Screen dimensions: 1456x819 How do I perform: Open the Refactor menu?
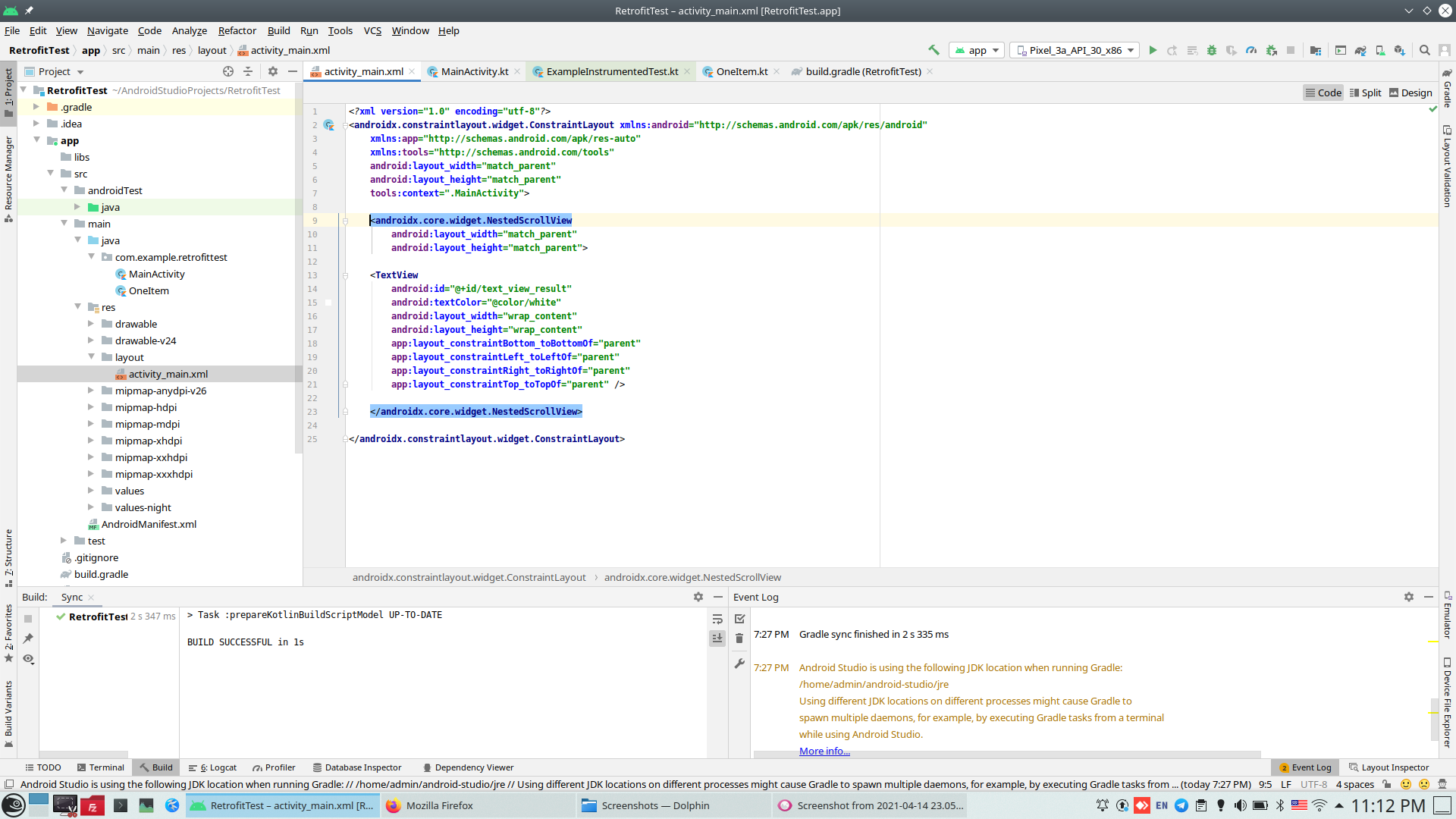click(237, 30)
